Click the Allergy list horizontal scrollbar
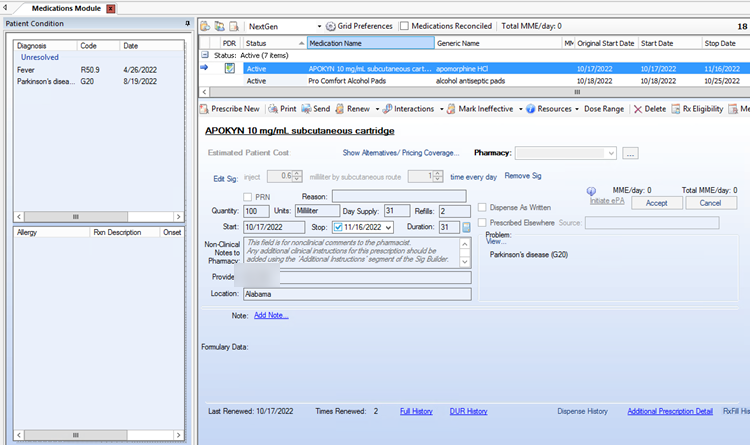Screen dimensions: 750x445 (x=99, y=435)
